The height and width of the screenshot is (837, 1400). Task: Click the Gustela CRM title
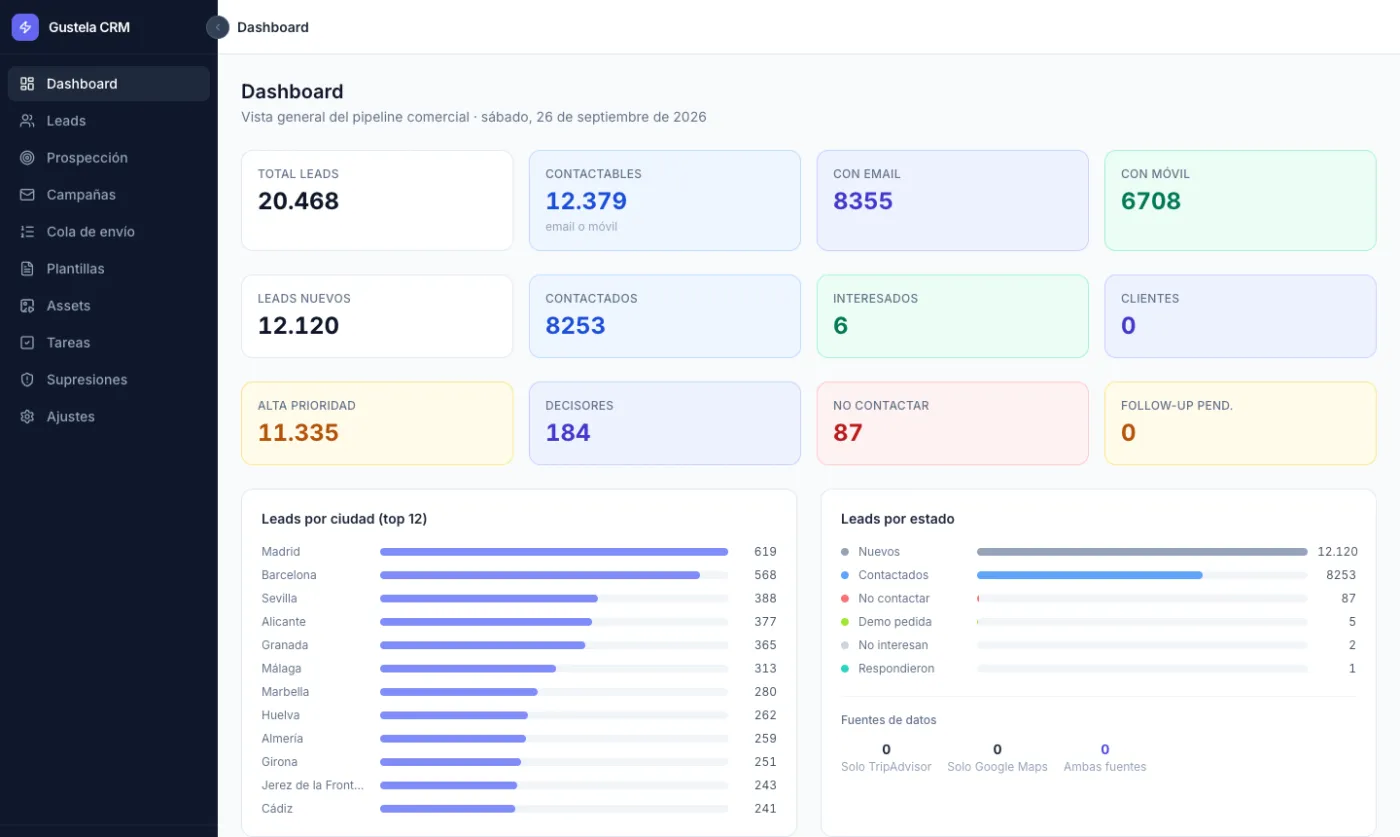[89, 27]
